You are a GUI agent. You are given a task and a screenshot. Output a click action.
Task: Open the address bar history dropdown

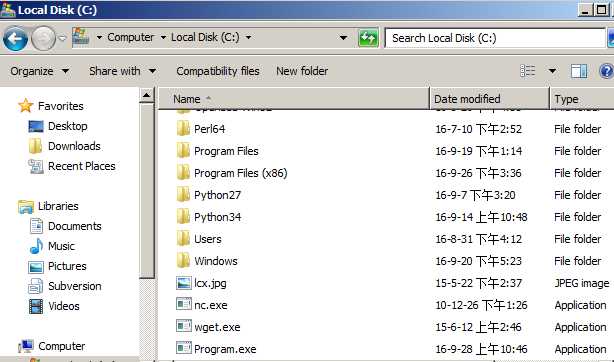pyautogui.click(x=343, y=38)
